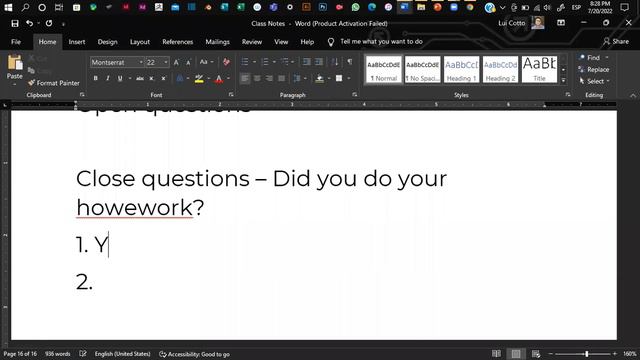
Task: Insert a bulleted list
Action: pyautogui.click(x=245, y=62)
